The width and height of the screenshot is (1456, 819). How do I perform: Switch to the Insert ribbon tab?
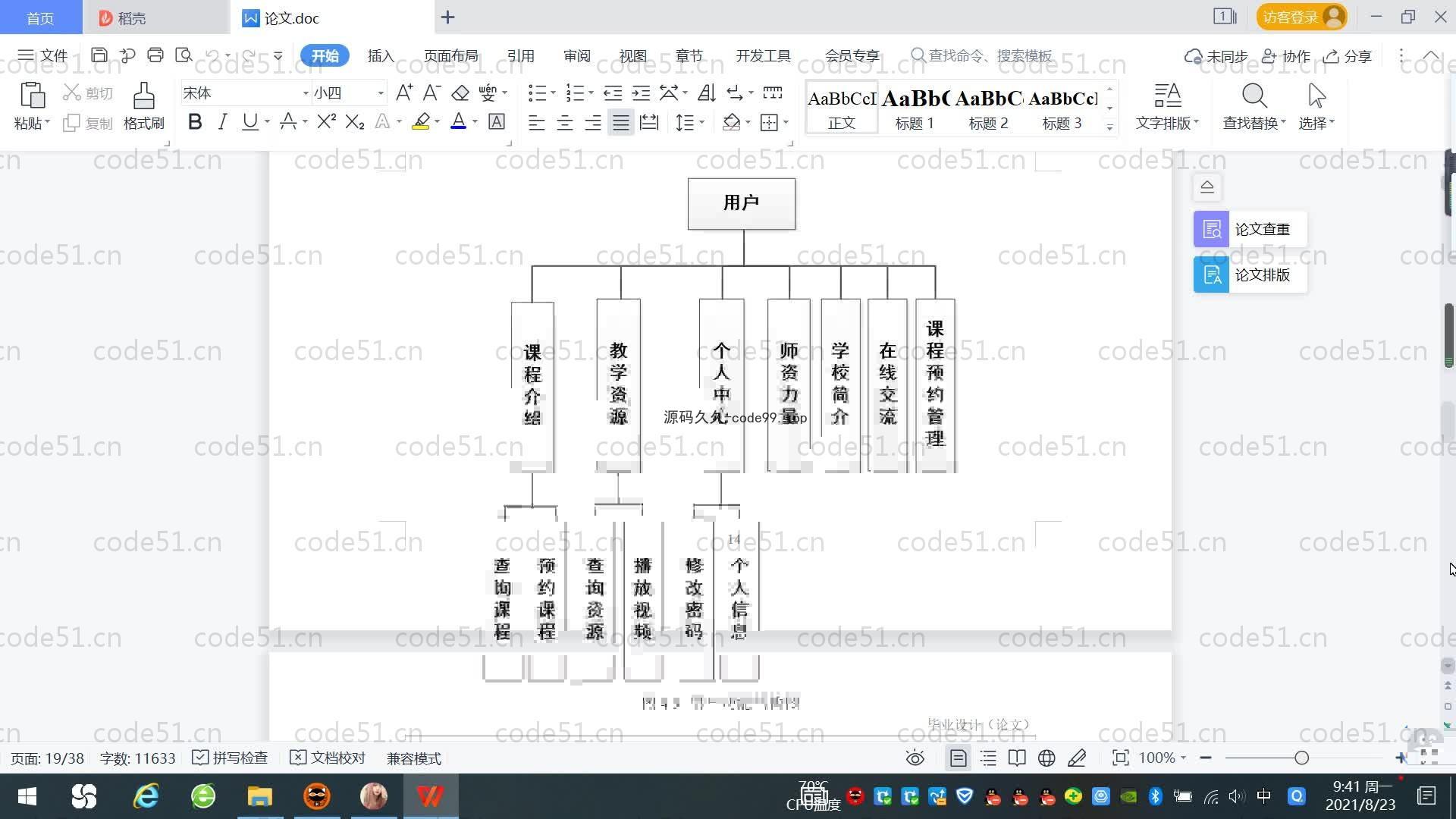point(381,56)
